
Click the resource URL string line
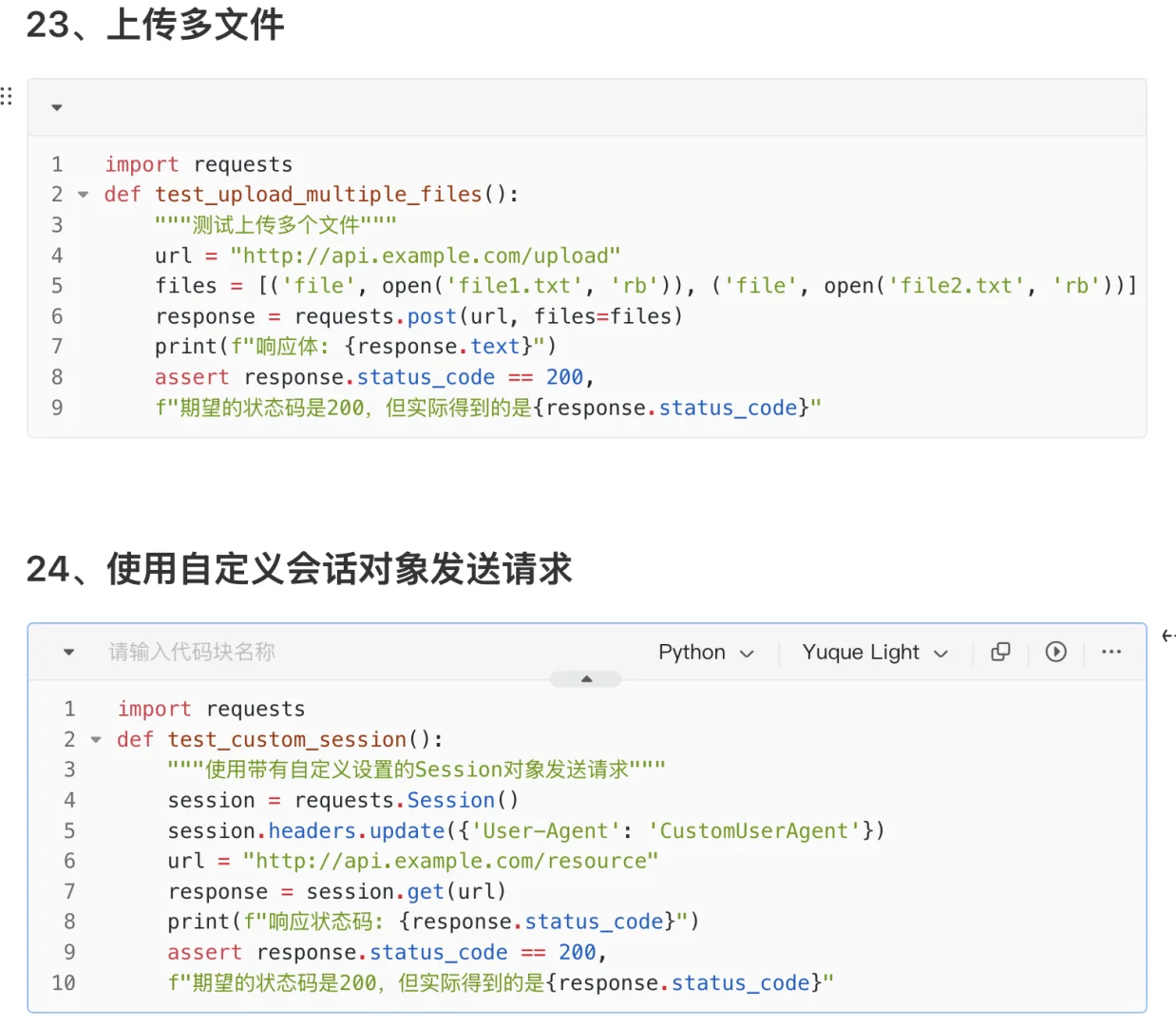[450, 862]
